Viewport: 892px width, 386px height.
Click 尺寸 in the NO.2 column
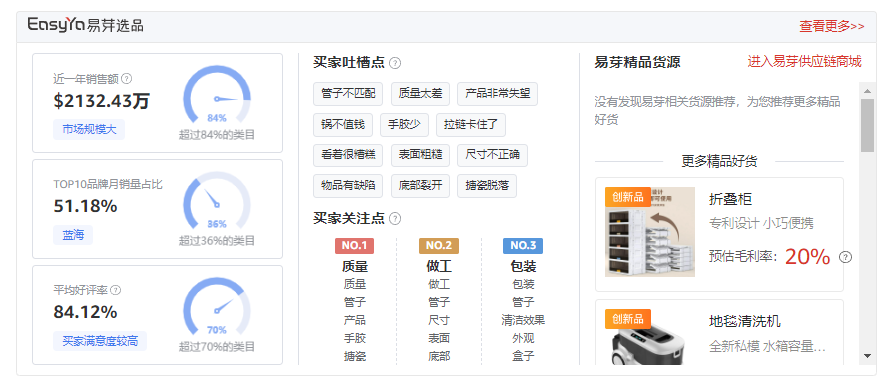coord(439,320)
